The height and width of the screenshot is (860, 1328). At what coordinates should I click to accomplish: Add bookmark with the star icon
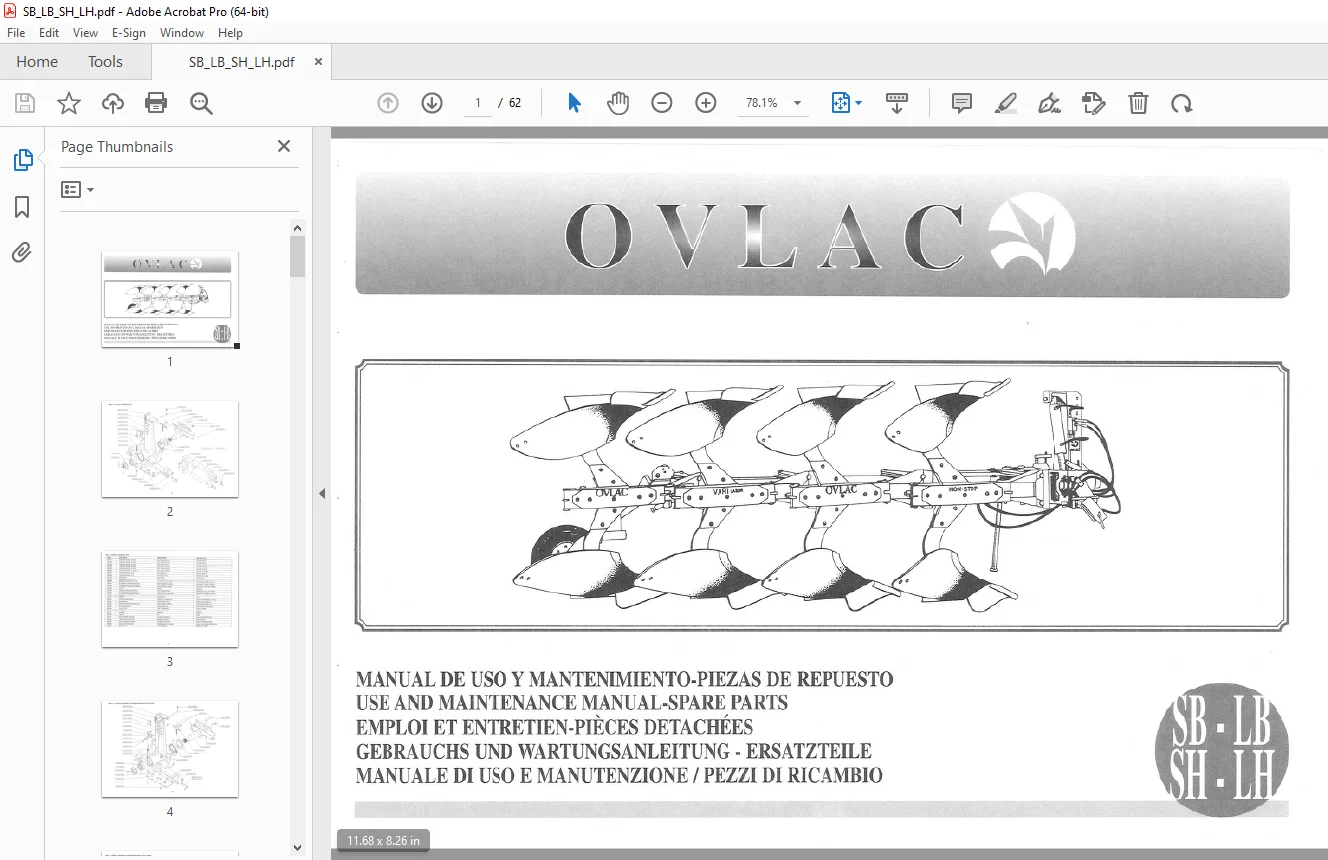coord(69,103)
